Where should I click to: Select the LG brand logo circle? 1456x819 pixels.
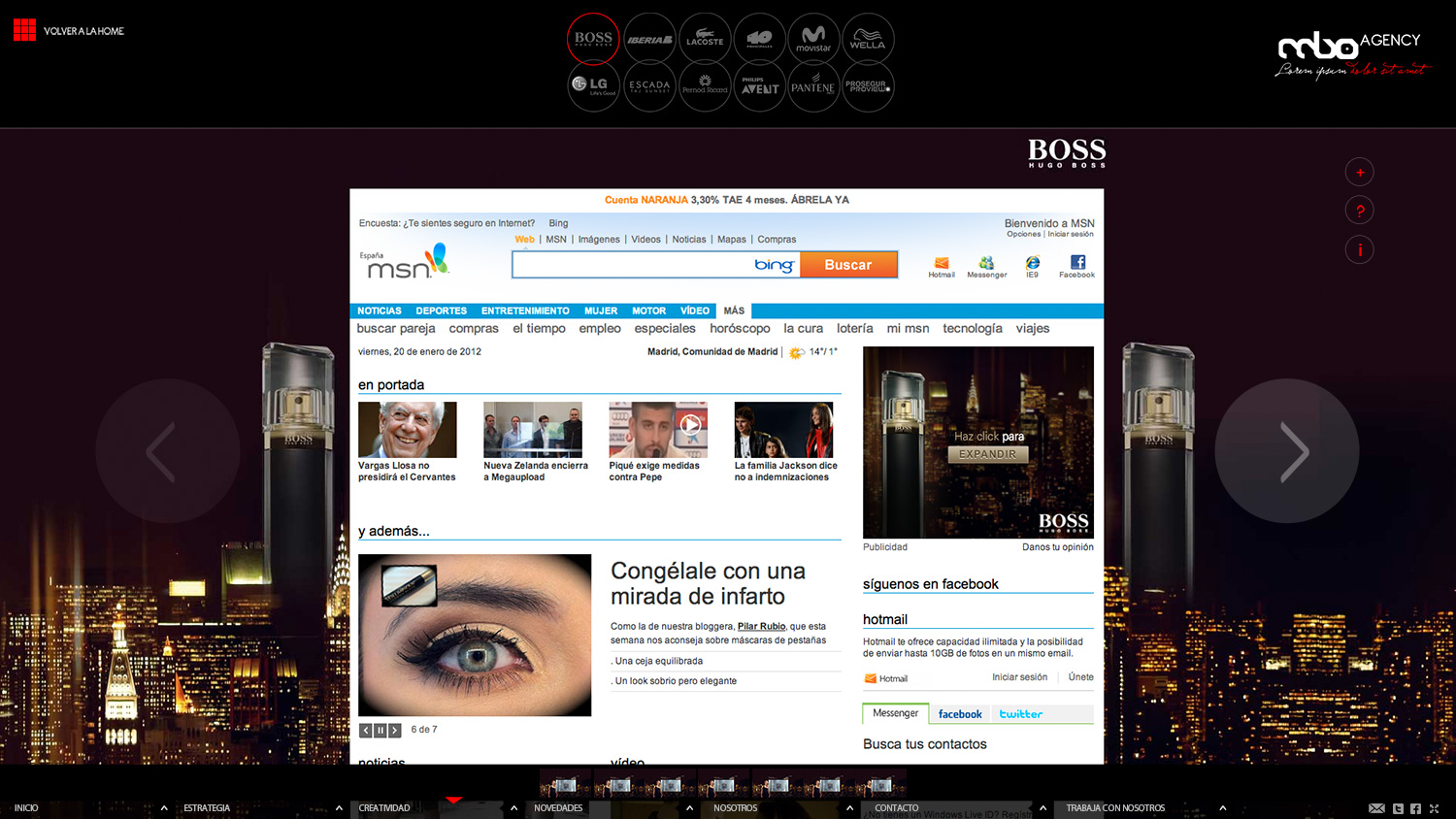(593, 86)
